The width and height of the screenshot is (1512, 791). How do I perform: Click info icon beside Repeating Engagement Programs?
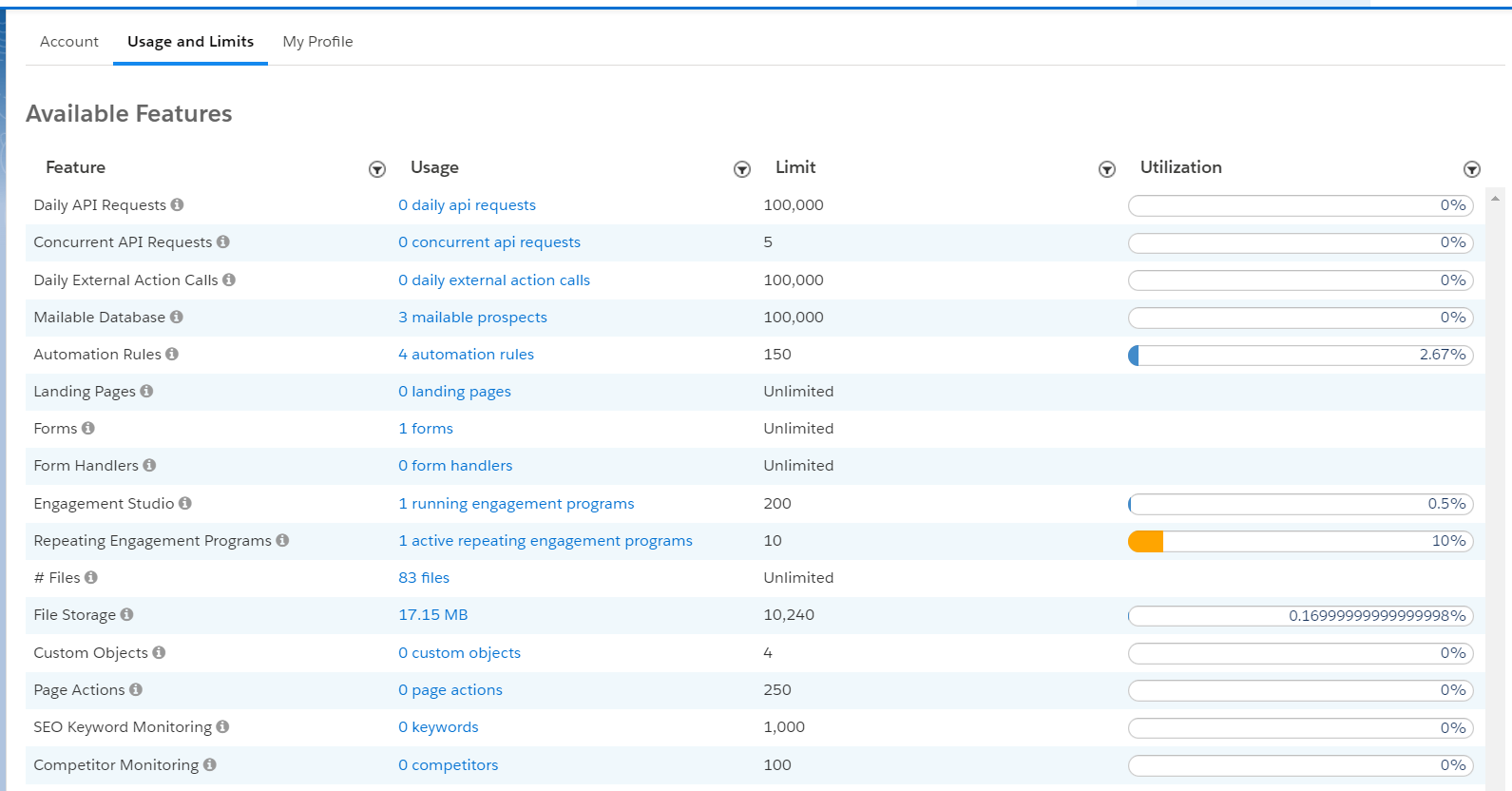(x=282, y=540)
